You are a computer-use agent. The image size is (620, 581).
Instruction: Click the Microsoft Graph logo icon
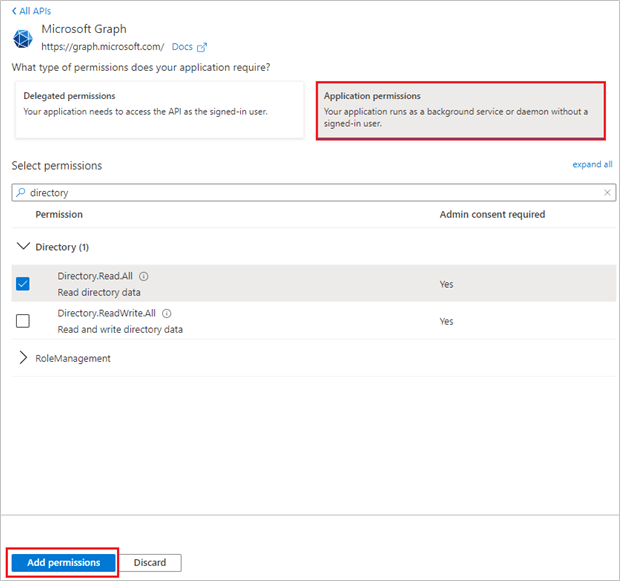23,39
